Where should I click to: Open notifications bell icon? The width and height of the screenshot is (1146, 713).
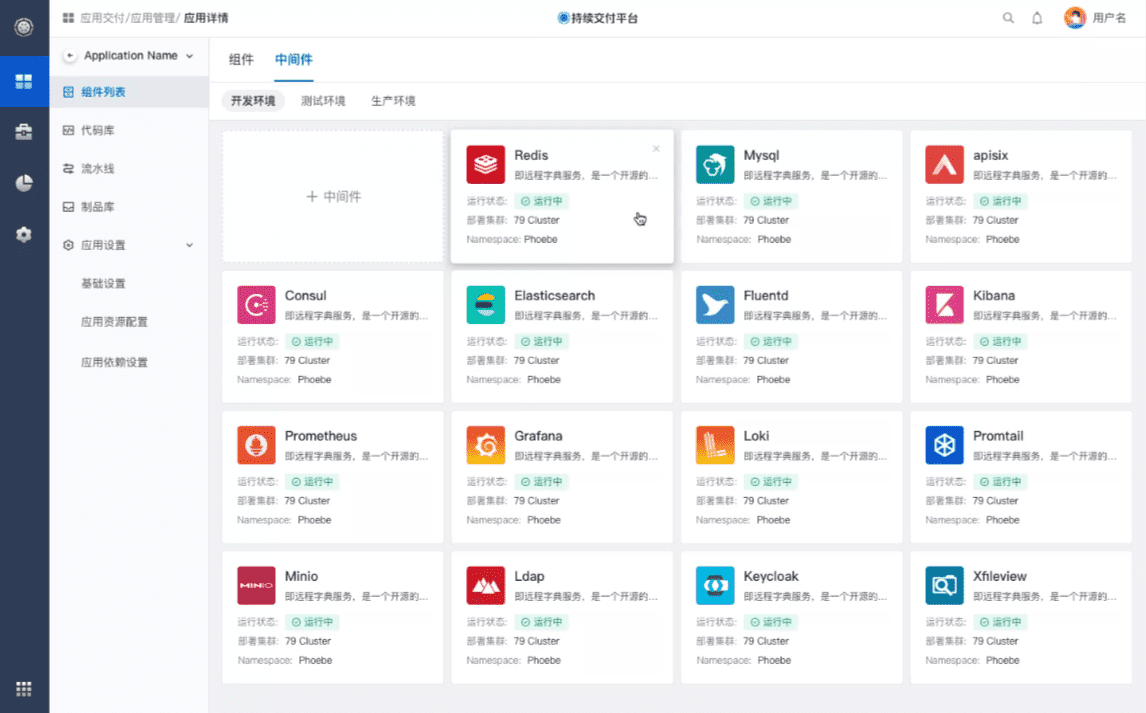1037,18
